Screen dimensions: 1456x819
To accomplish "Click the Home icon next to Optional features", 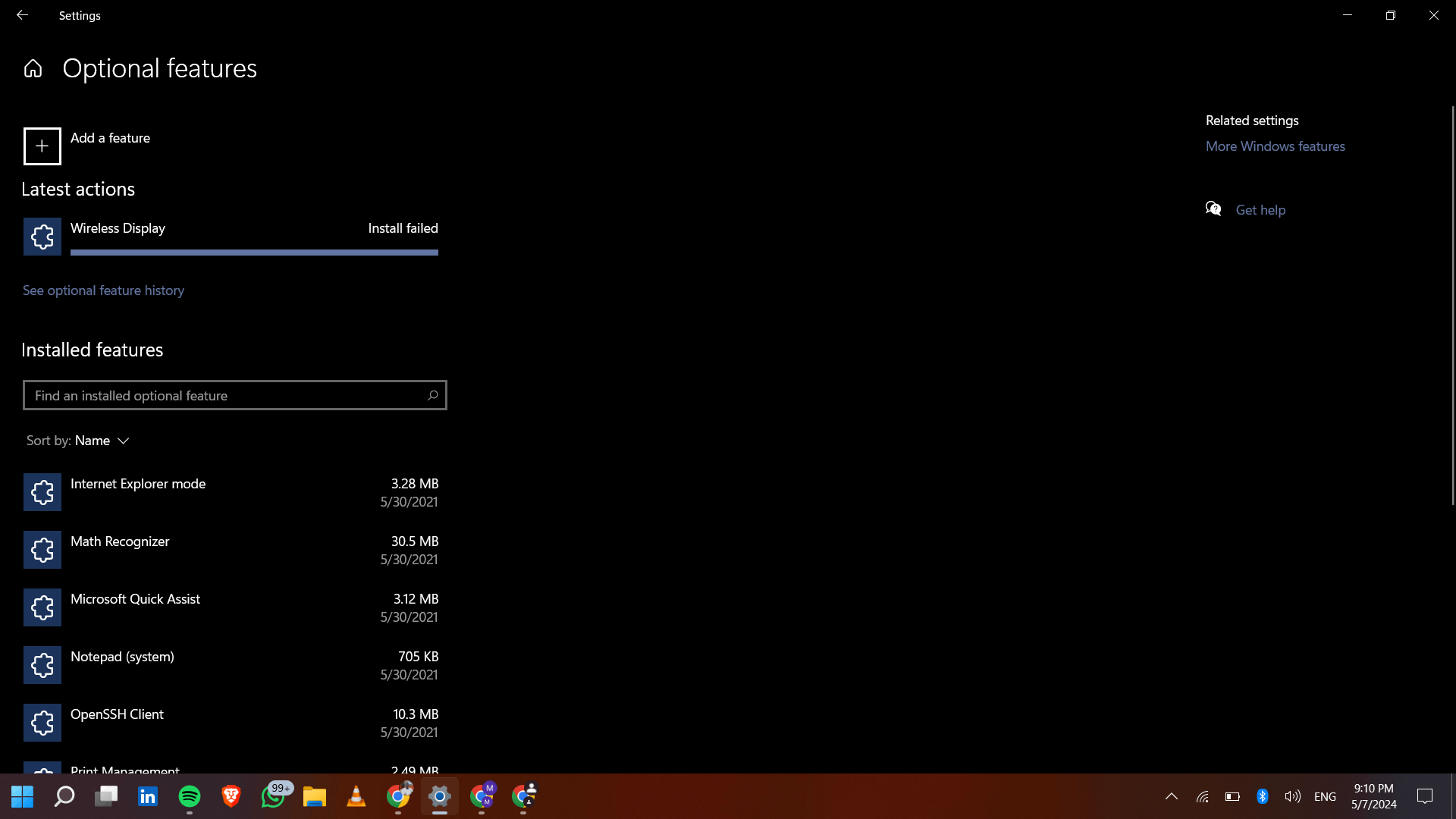I will [x=33, y=69].
